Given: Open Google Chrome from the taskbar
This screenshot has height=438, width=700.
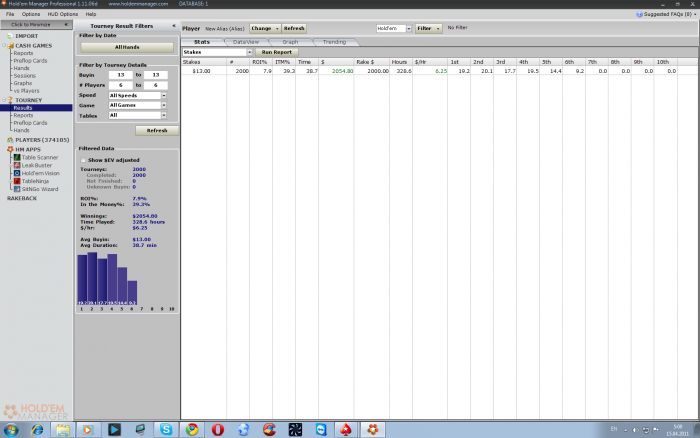Looking at the screenshot, I should [x=192, y=430].
